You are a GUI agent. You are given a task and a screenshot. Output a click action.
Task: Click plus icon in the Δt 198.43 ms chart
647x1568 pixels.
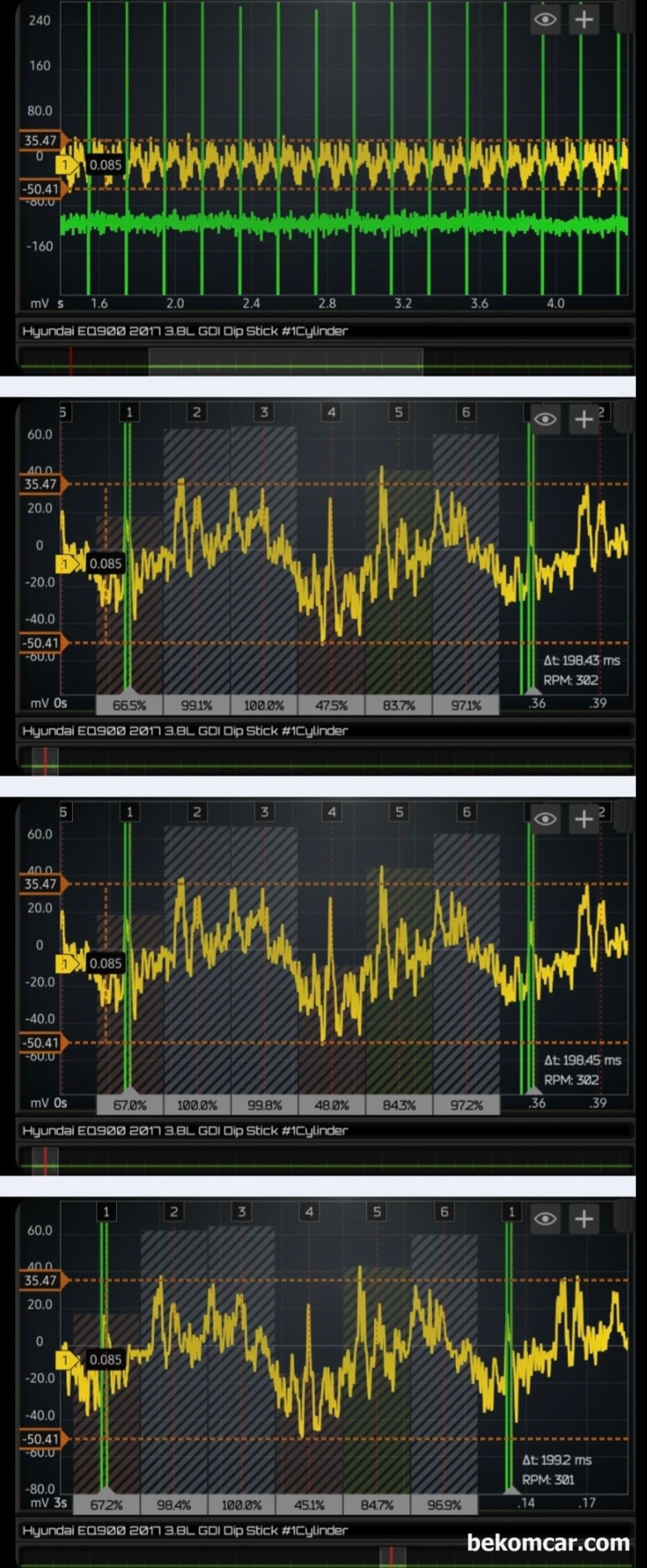coord(584,420)
